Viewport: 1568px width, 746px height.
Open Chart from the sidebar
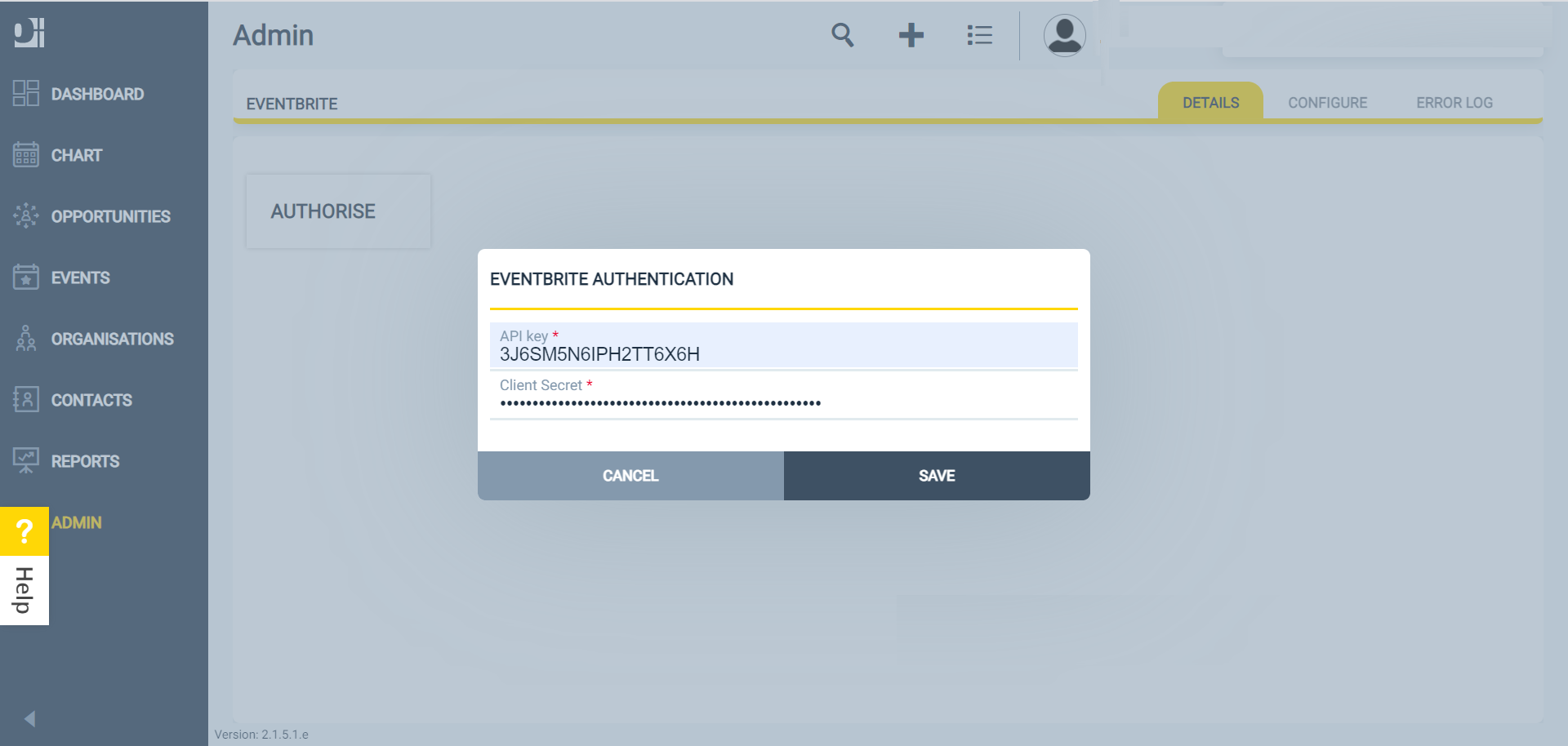[x=77, y=155]
